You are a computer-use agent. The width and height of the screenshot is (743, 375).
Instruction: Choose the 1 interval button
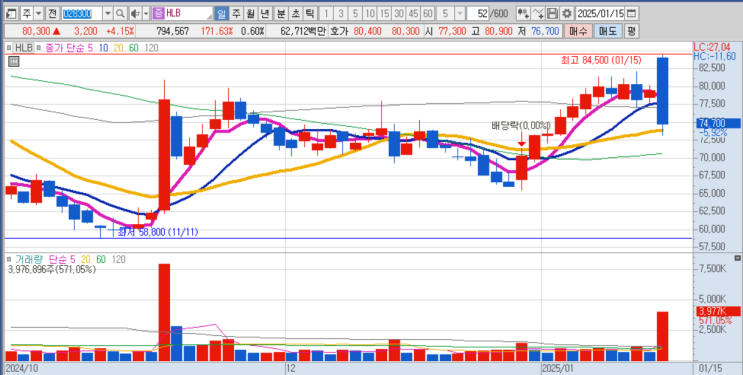point(327,13)
